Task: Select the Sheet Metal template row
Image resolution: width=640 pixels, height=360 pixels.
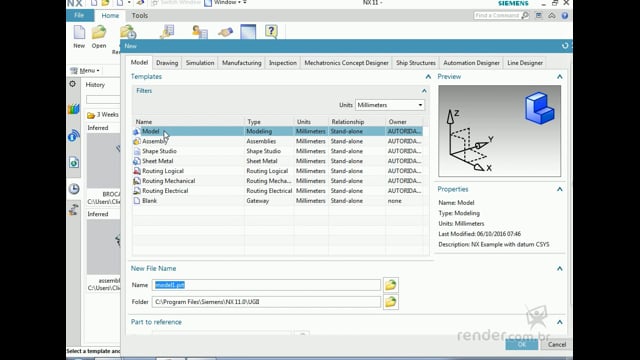Action: (x=278, y=161)
